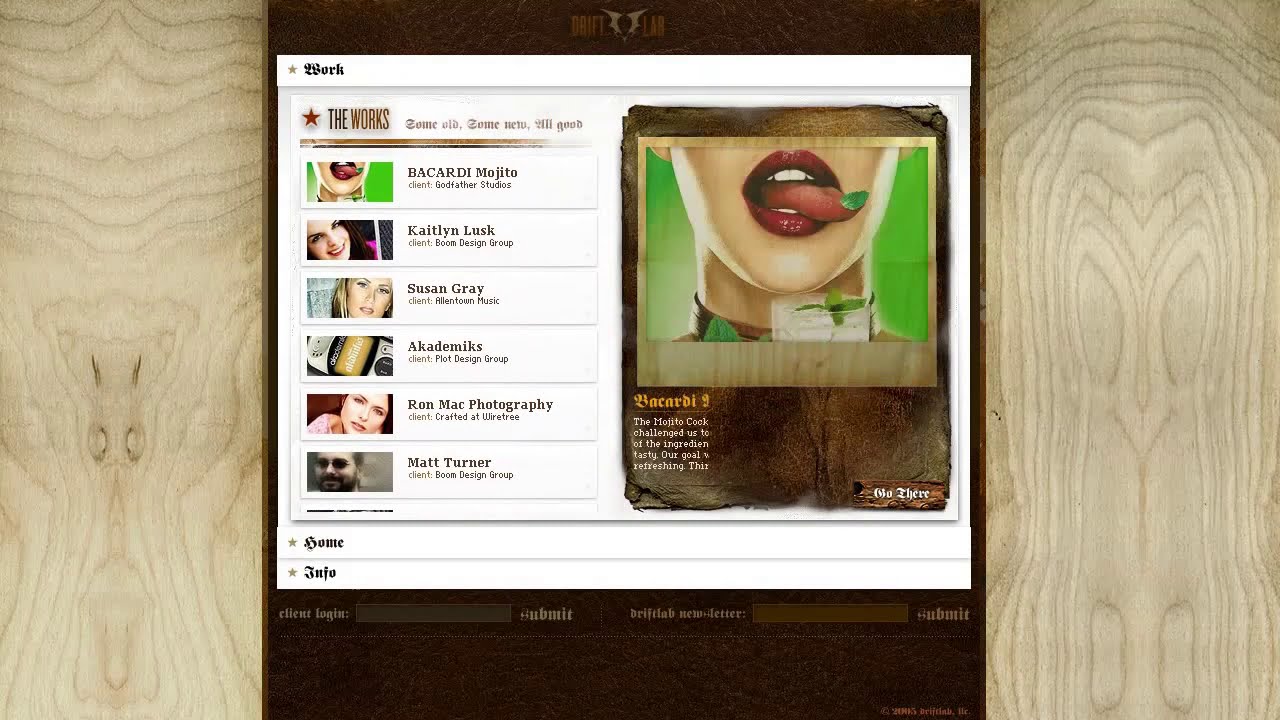Click 'client: Plot Design Group' text

458,359
